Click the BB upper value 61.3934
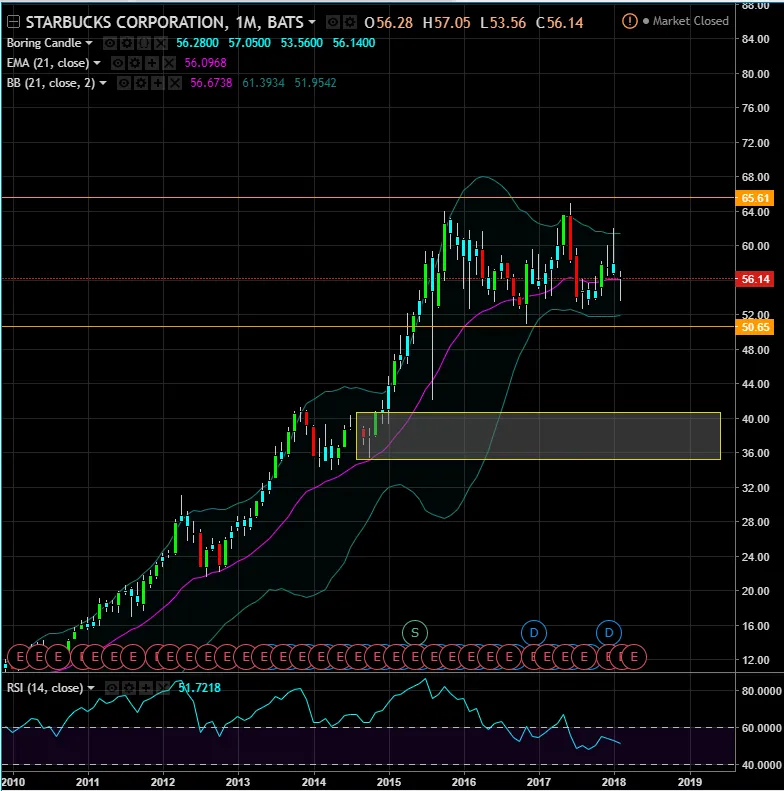This screenshot has height=791, width=784. pos(263,83)
